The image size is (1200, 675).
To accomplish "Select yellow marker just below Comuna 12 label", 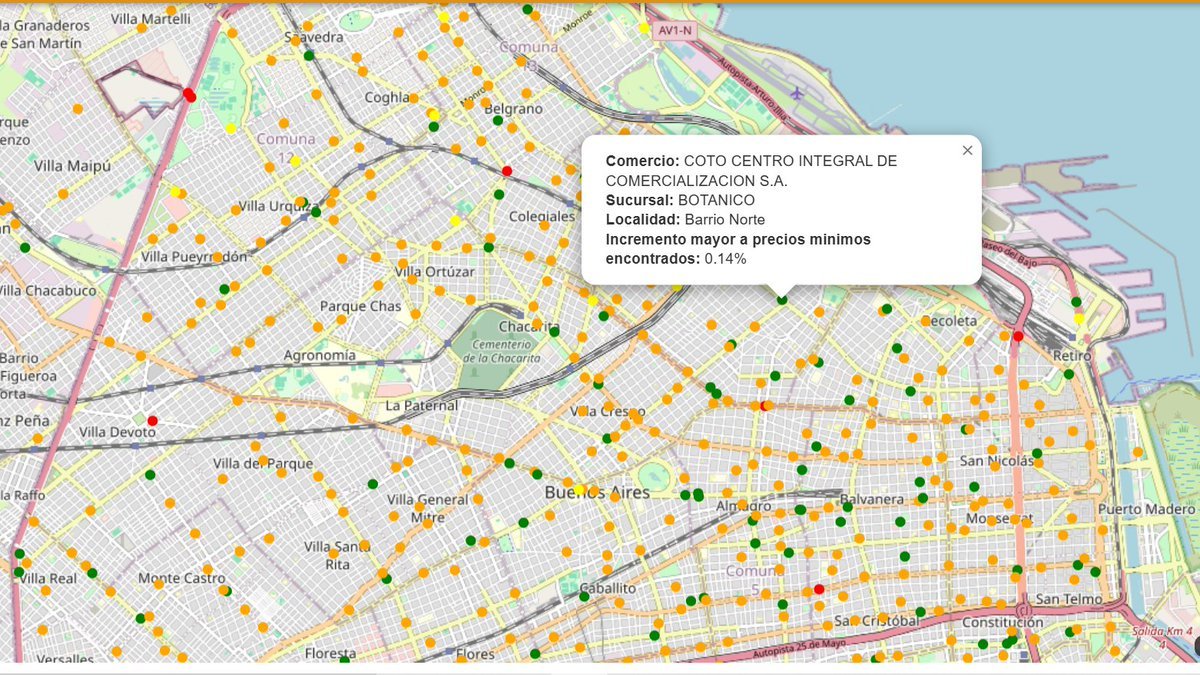I will [295, 161].
